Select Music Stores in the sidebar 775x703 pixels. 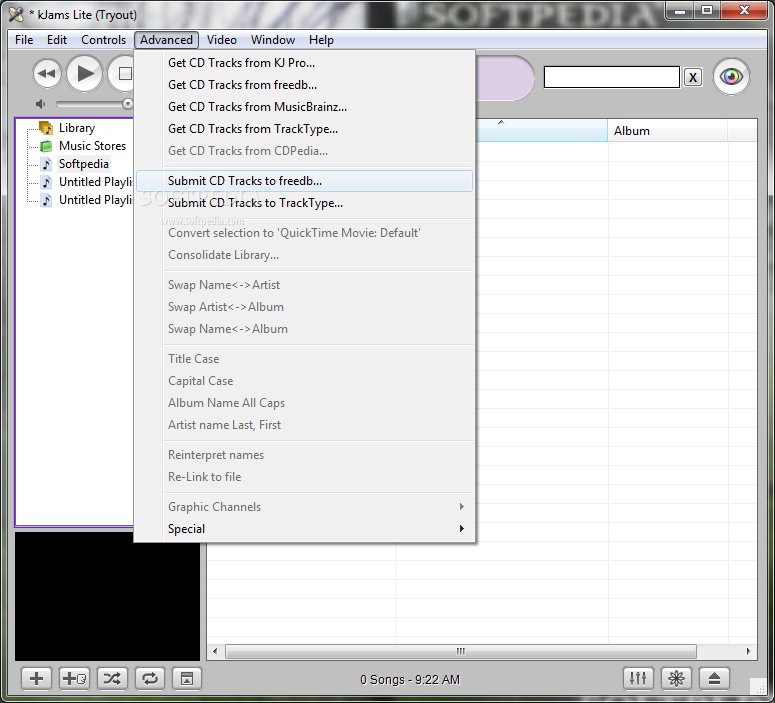click(92, 146)
